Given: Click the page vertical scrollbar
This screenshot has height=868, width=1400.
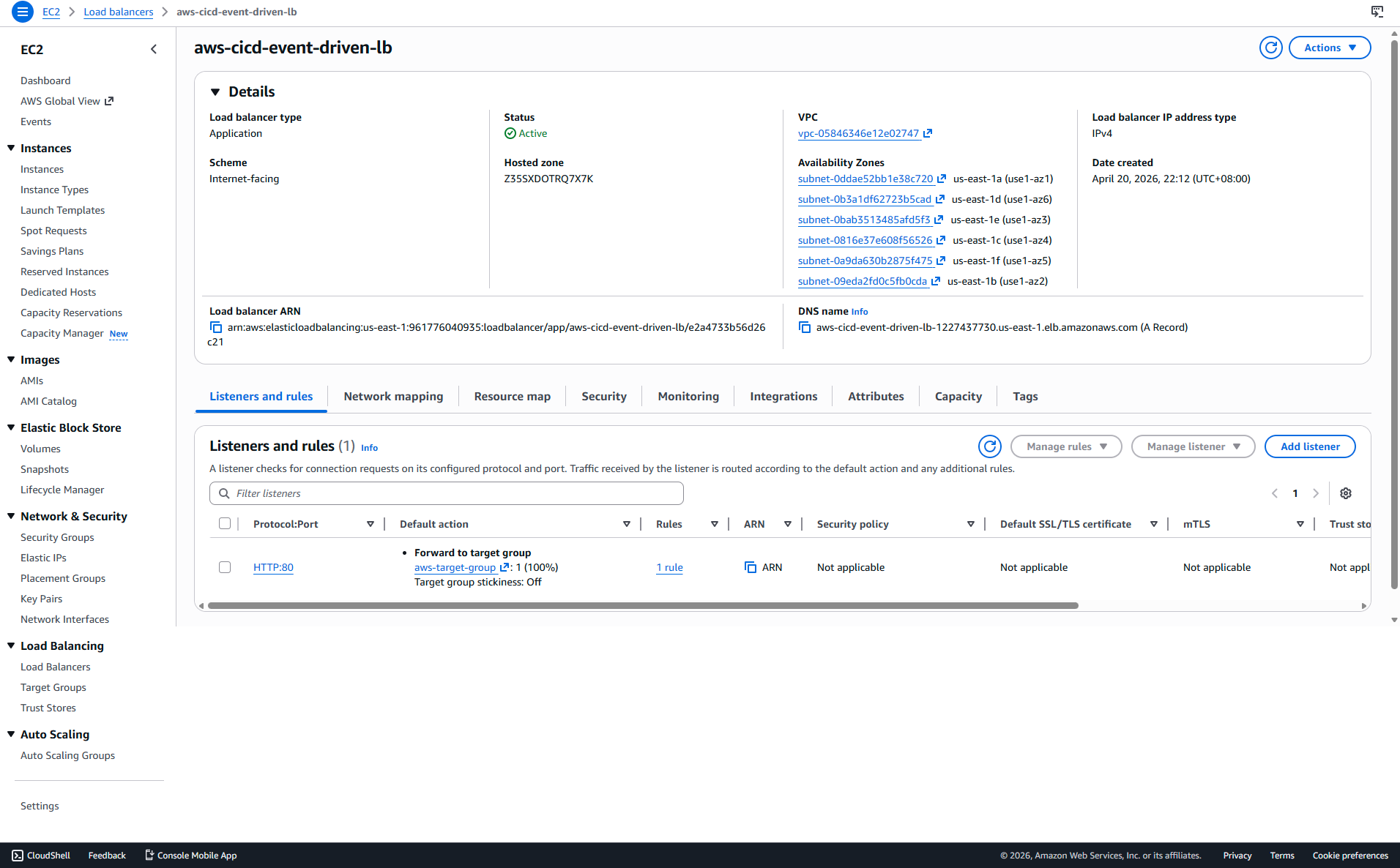Looking at the screenshot, I should 1394,315.
